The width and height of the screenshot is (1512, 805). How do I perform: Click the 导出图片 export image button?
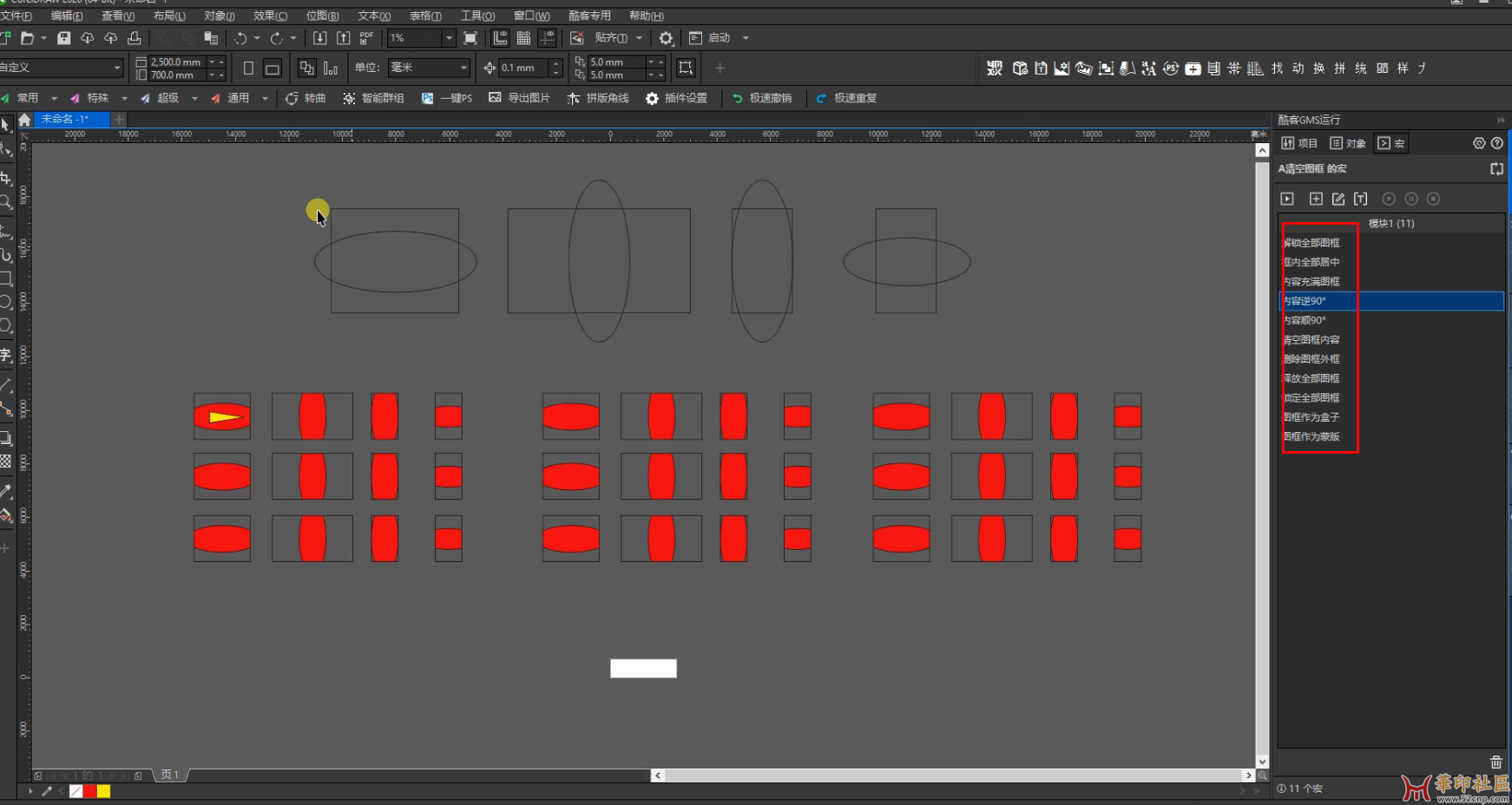(519, 99)
